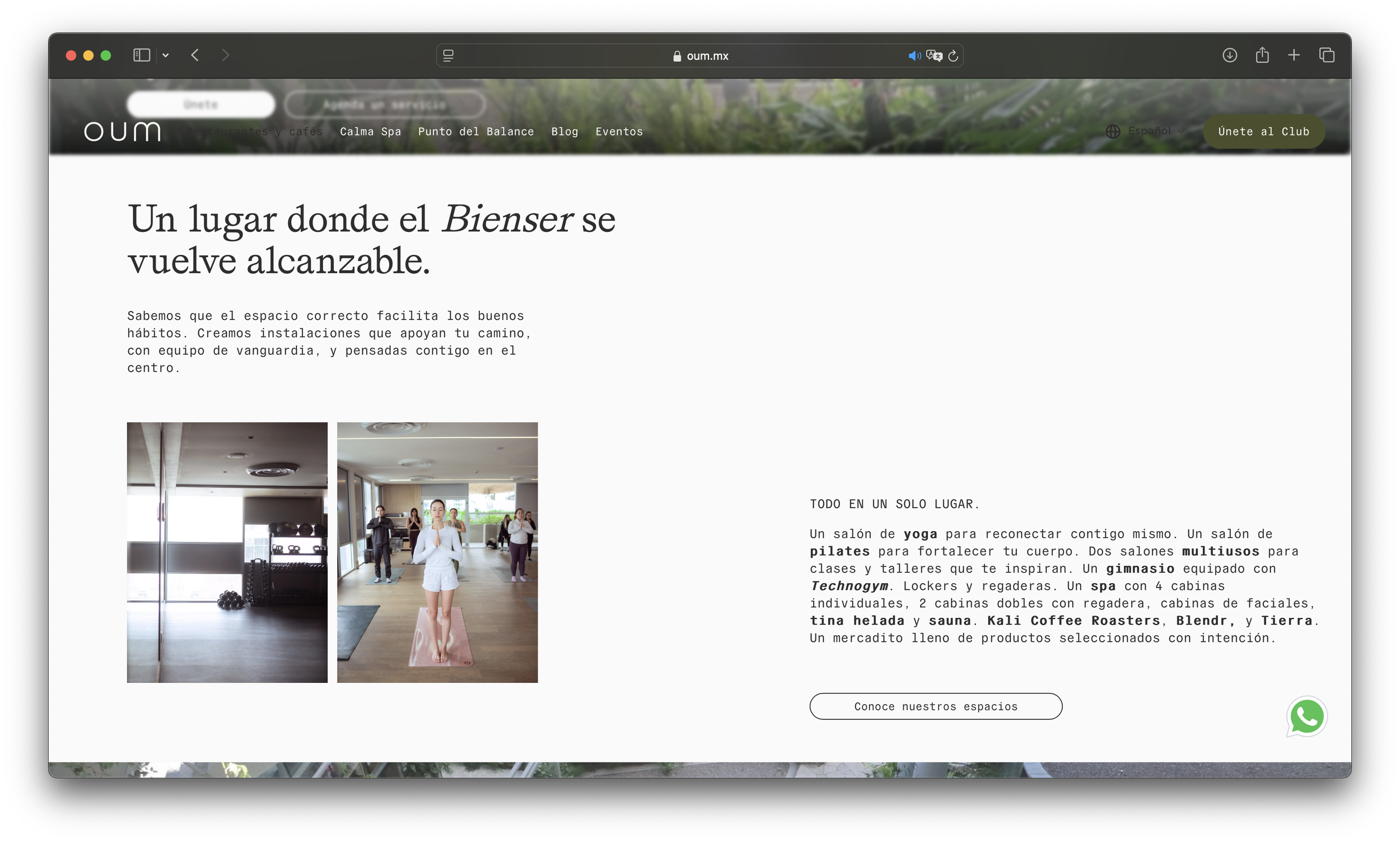The width and height of the screenshot is (1400, 842).
Task: Open the Share sheet icon
Action: pyautogui.click(x=1262, y=55)
